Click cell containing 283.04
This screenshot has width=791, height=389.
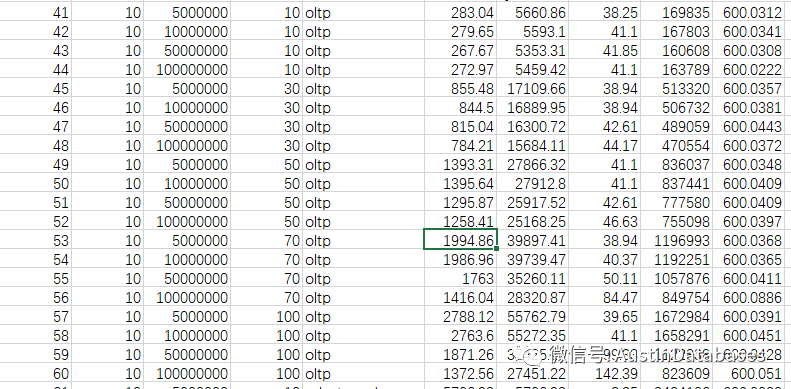pyautogui.click(x=460, y=12)
